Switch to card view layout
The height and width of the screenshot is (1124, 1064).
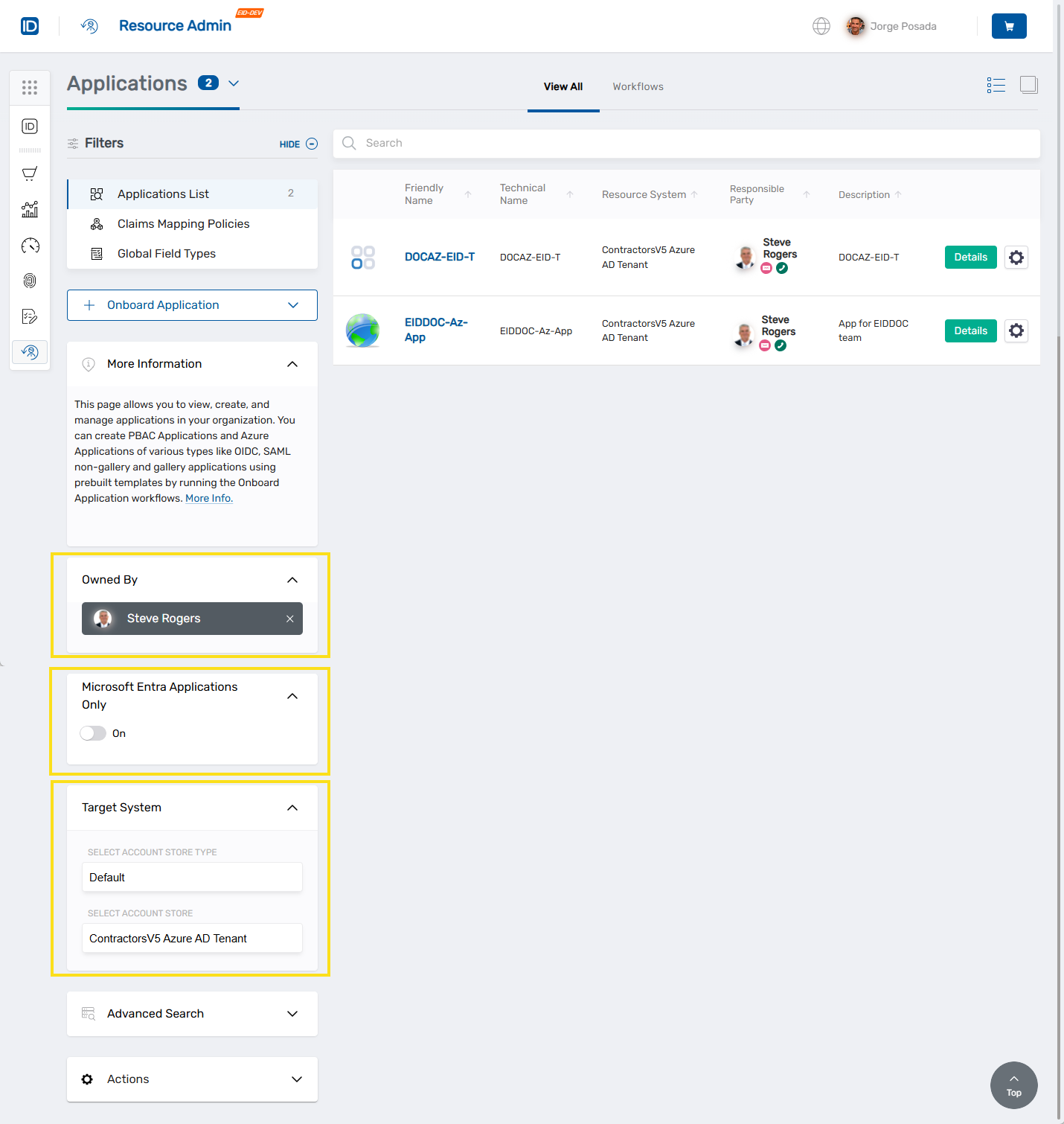1029,85
